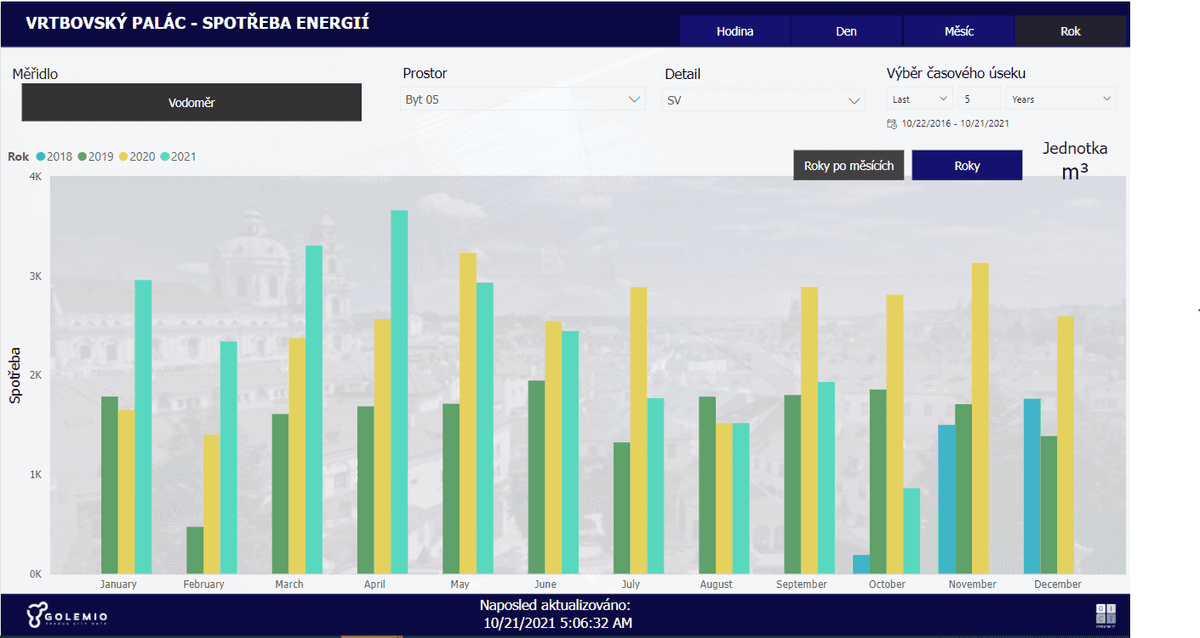Click the calendar icon beside the date range
The width and height of the screenshot is (1200, 638).
coord(892,124)
